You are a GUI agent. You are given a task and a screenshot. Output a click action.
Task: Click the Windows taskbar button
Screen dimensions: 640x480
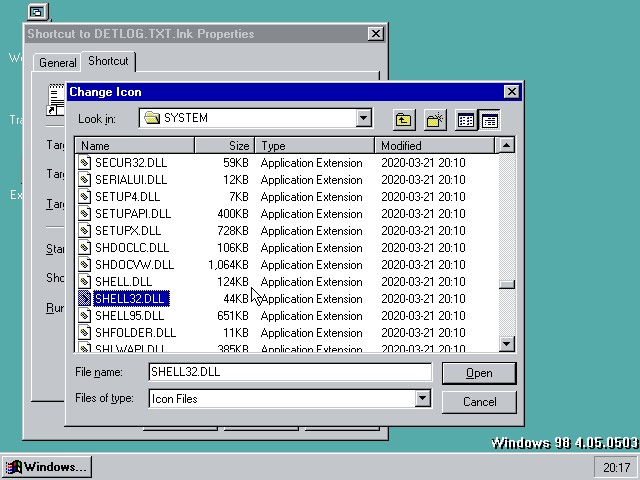[46, 467]
